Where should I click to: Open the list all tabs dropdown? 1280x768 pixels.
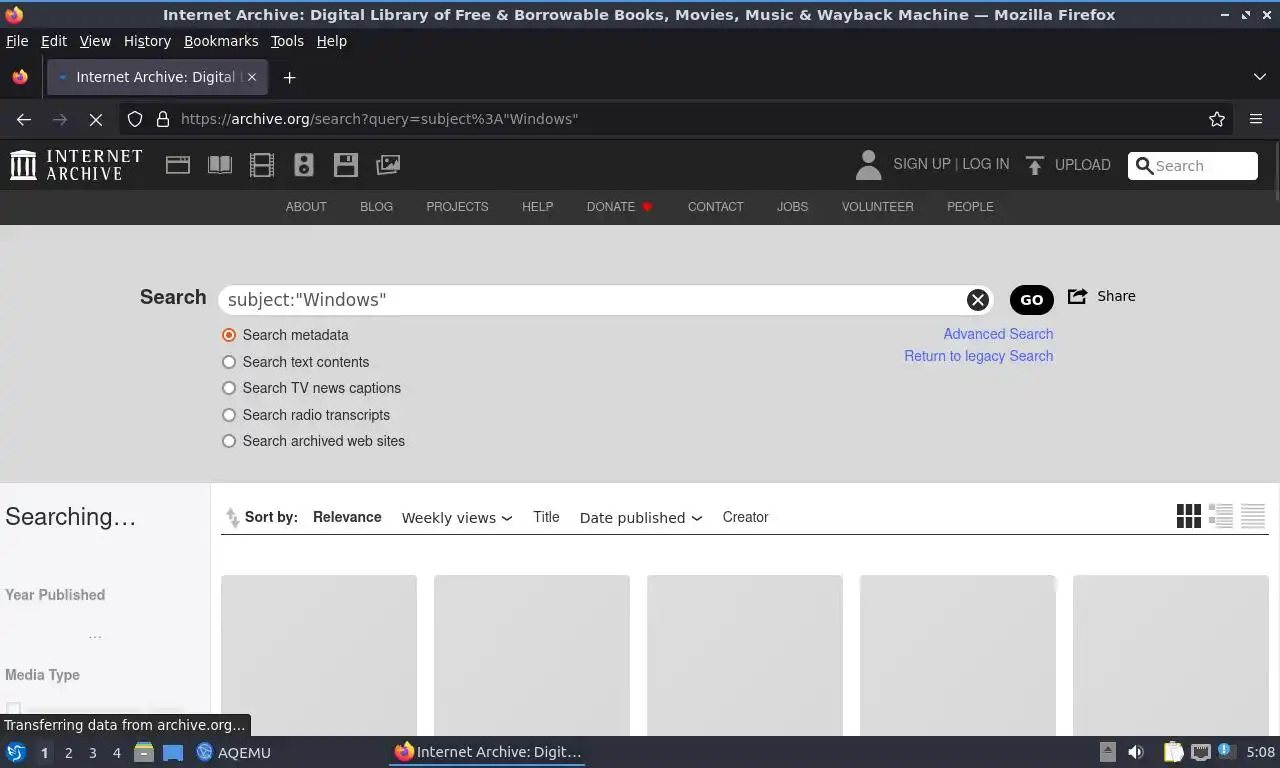[x=1260, y=77]
